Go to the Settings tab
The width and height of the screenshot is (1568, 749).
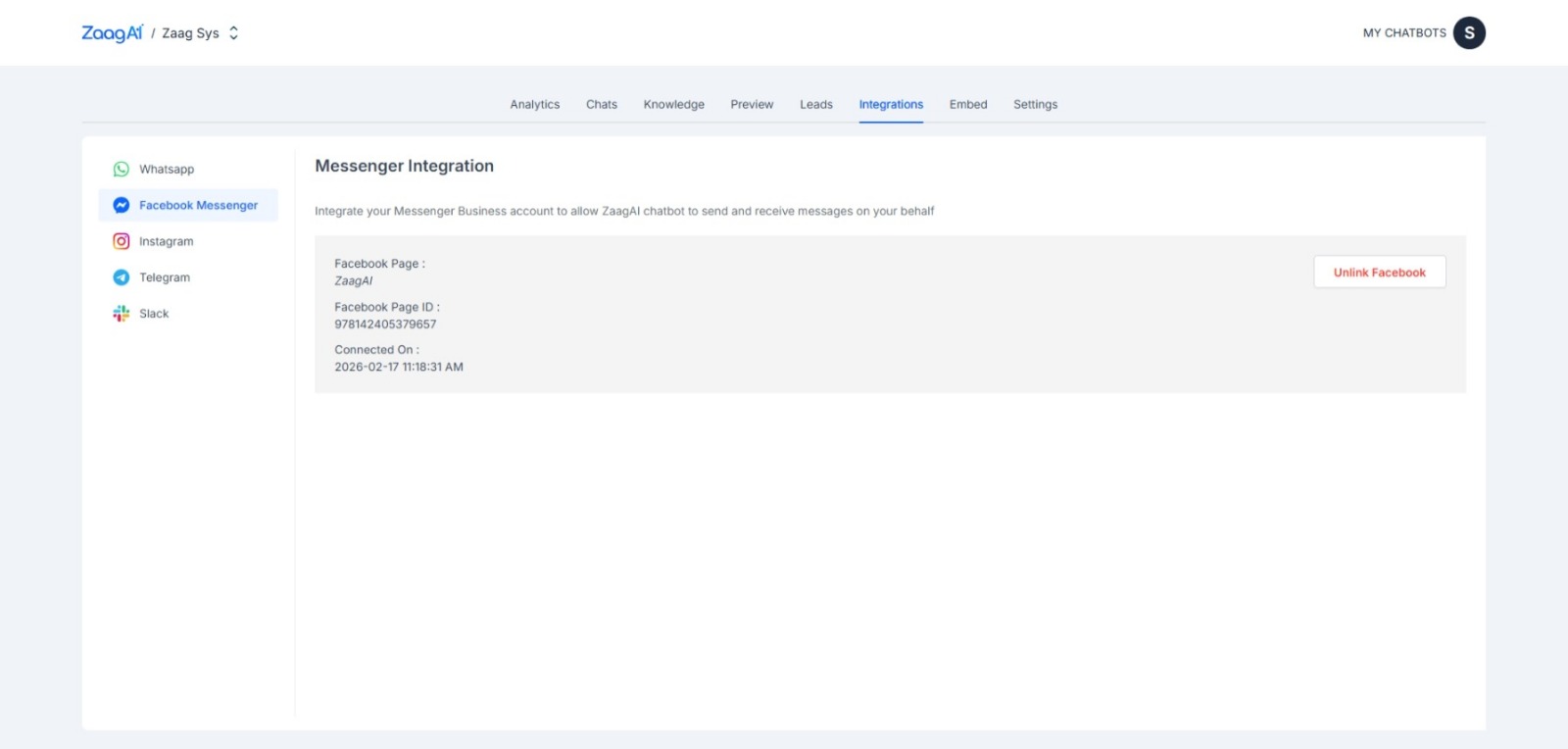(1036, 105)
